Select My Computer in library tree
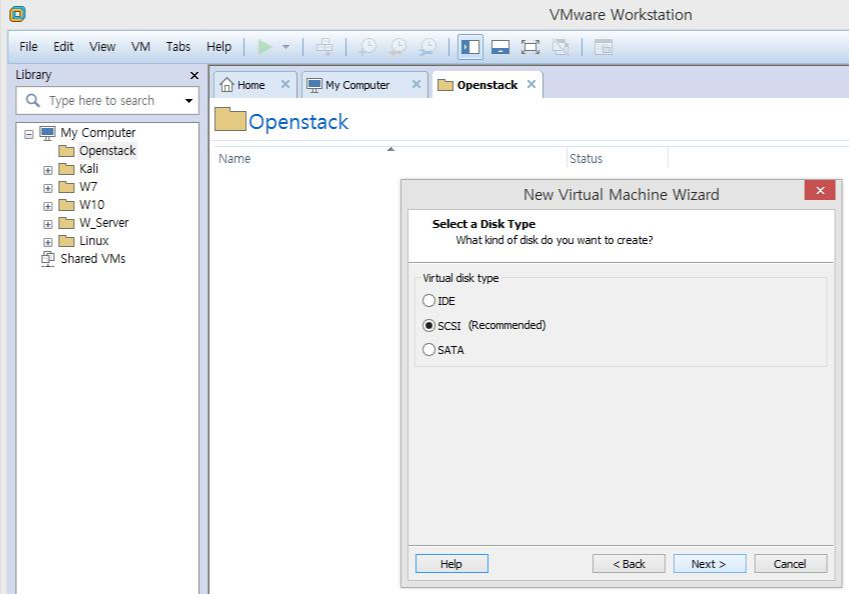 [x=97, y=133]
